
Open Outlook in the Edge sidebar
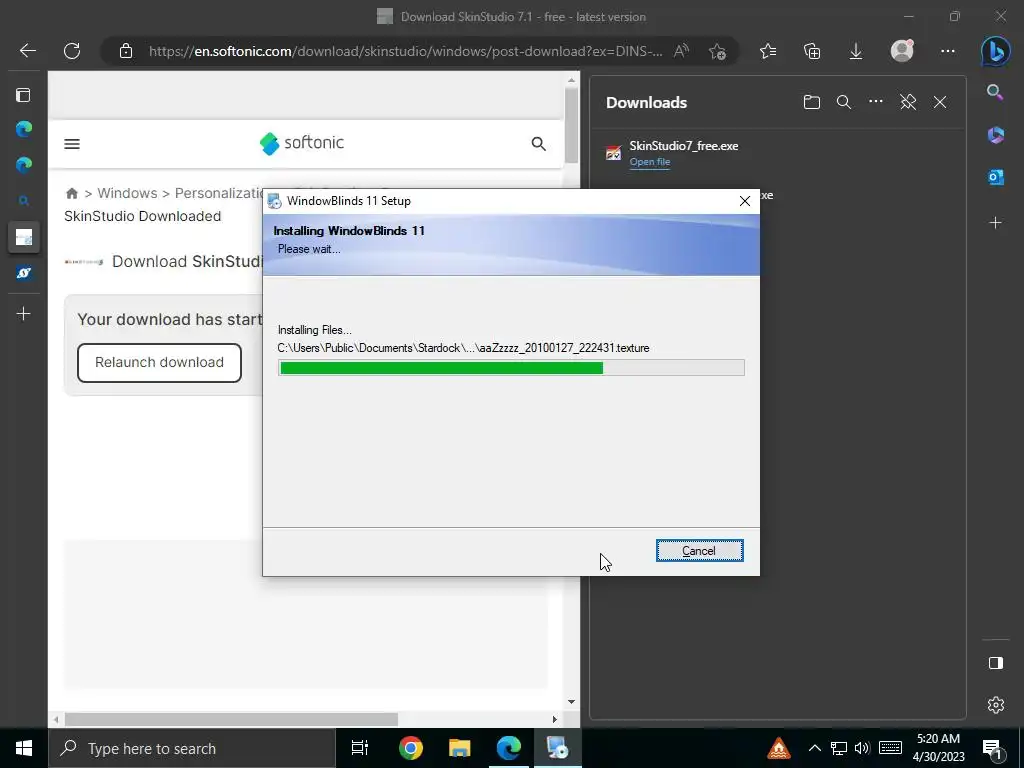pos(995,177)
